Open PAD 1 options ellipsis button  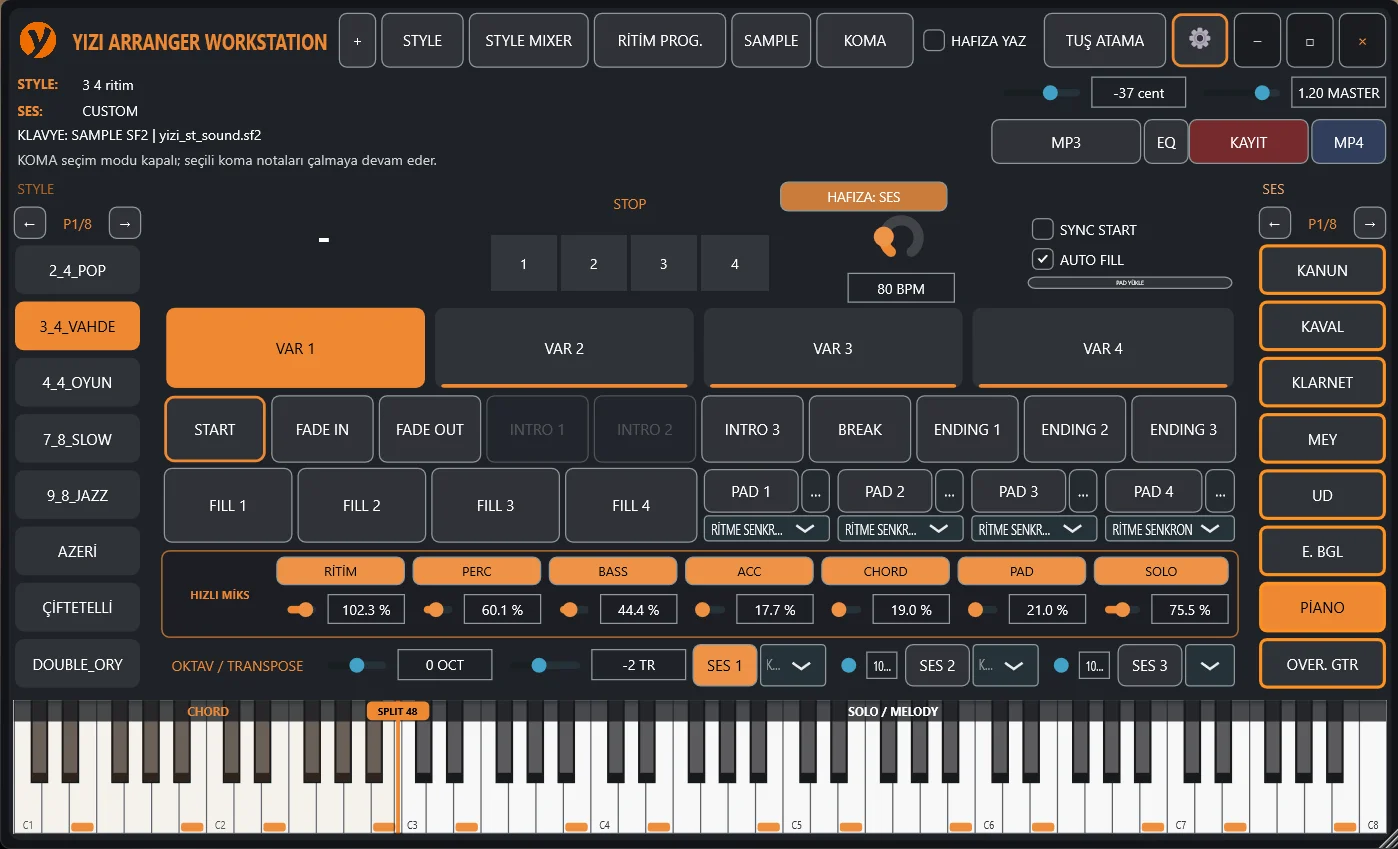pos(815,491)
